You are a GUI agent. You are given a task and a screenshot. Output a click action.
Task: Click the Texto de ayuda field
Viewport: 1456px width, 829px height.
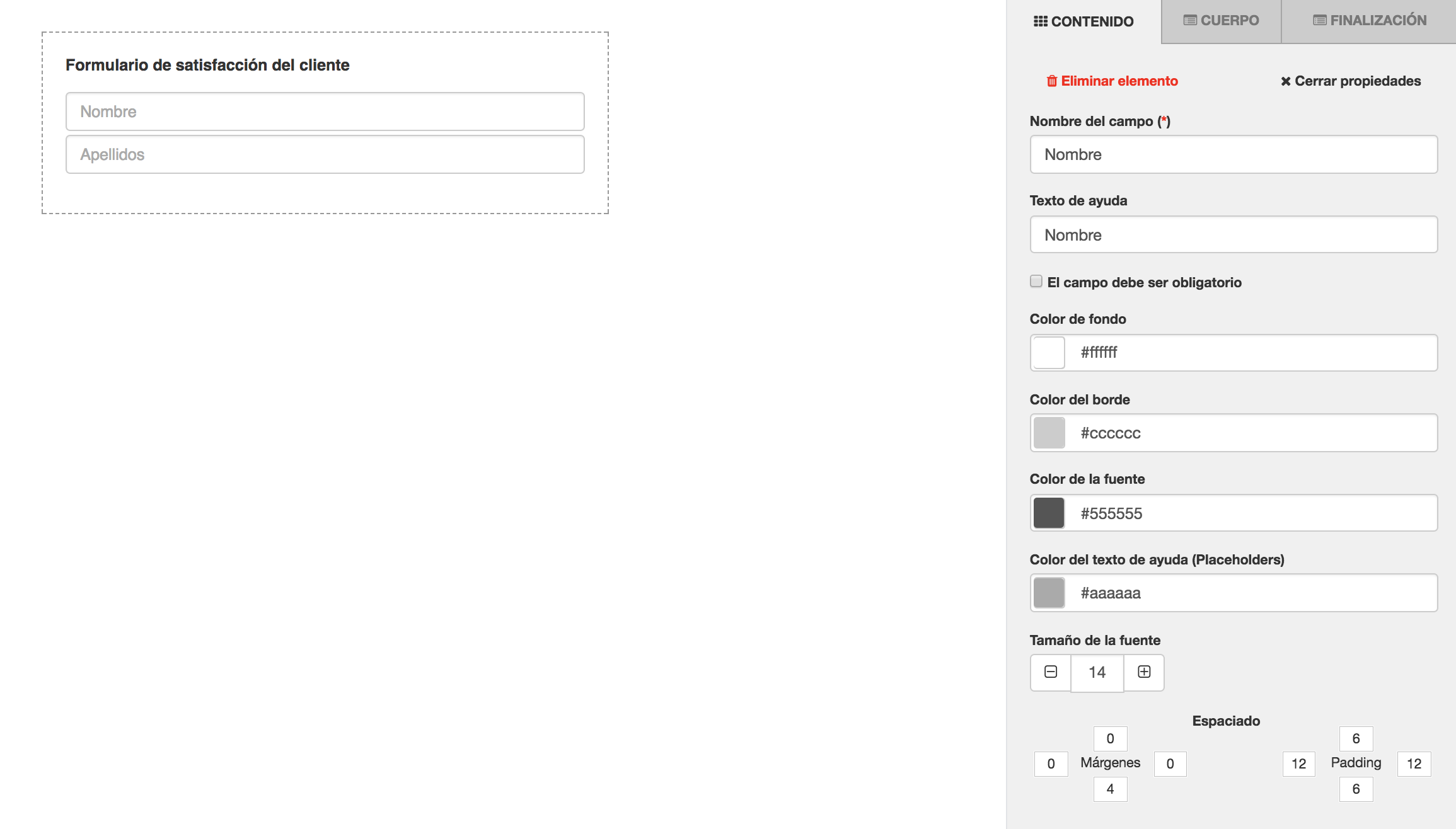click(1234, 235)
